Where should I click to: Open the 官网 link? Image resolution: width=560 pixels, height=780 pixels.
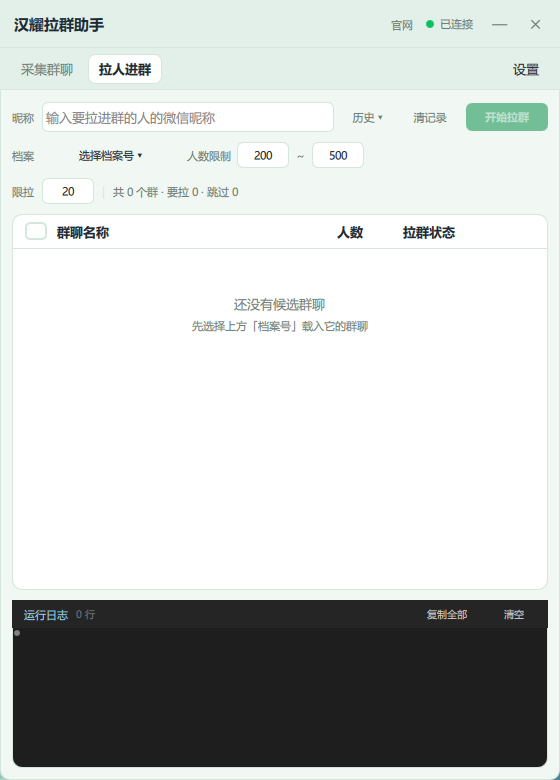tap(402, 25)
